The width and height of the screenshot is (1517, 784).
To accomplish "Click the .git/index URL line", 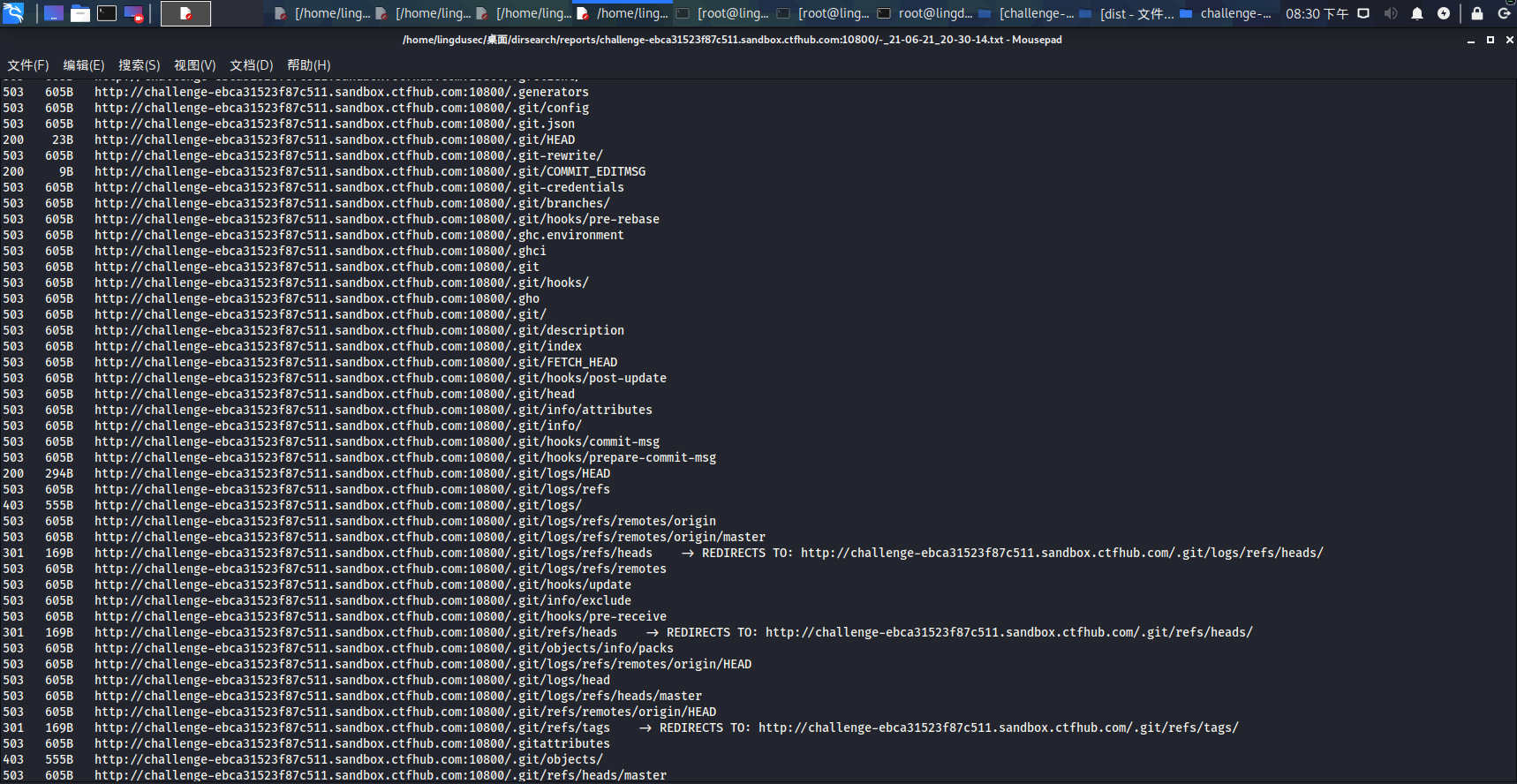I will click(x=338, y=346).
